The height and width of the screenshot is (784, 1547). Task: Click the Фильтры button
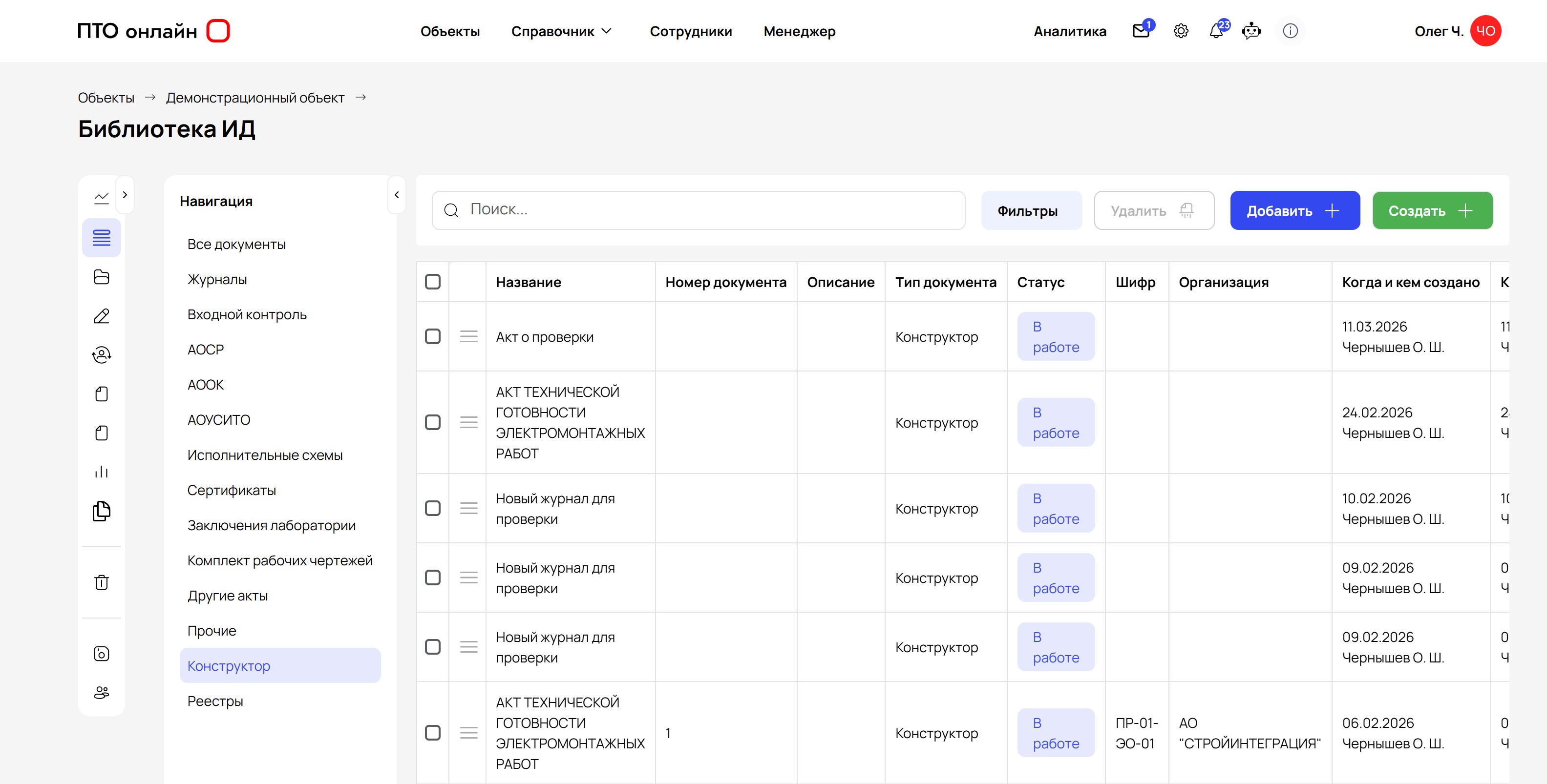1031,210
